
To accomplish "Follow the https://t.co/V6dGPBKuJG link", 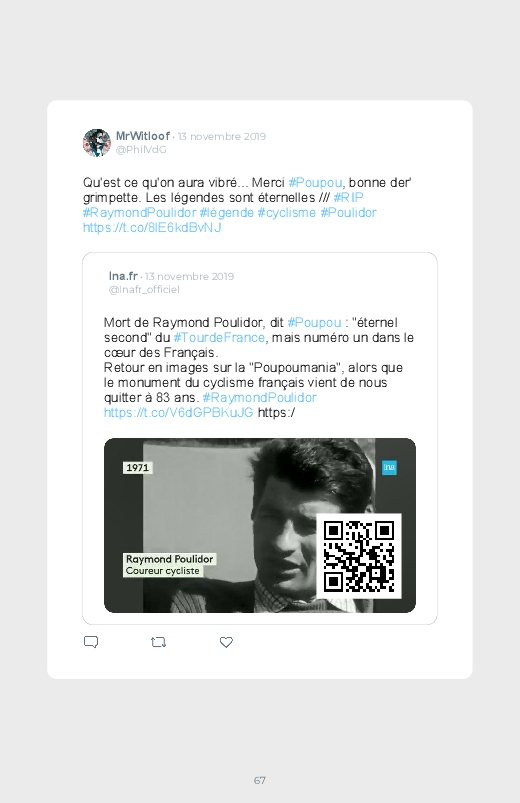I will pos(178,412).
